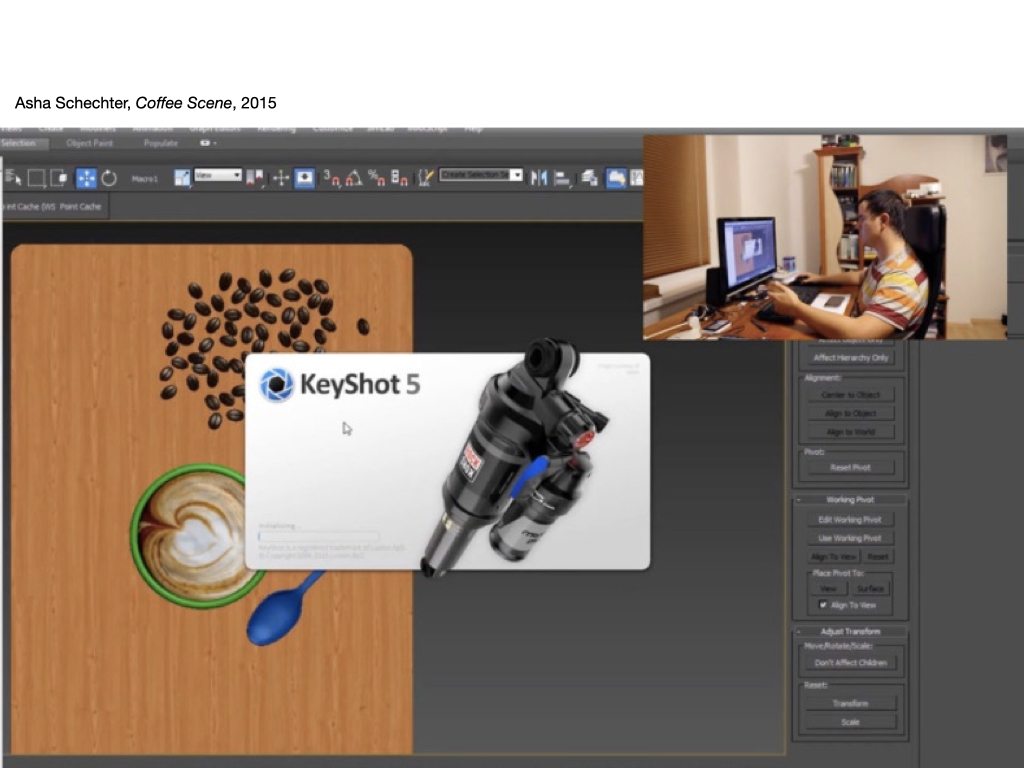Click the Align To View button
Viewport: 1024px width, 768px height.
tap(833, 557)
